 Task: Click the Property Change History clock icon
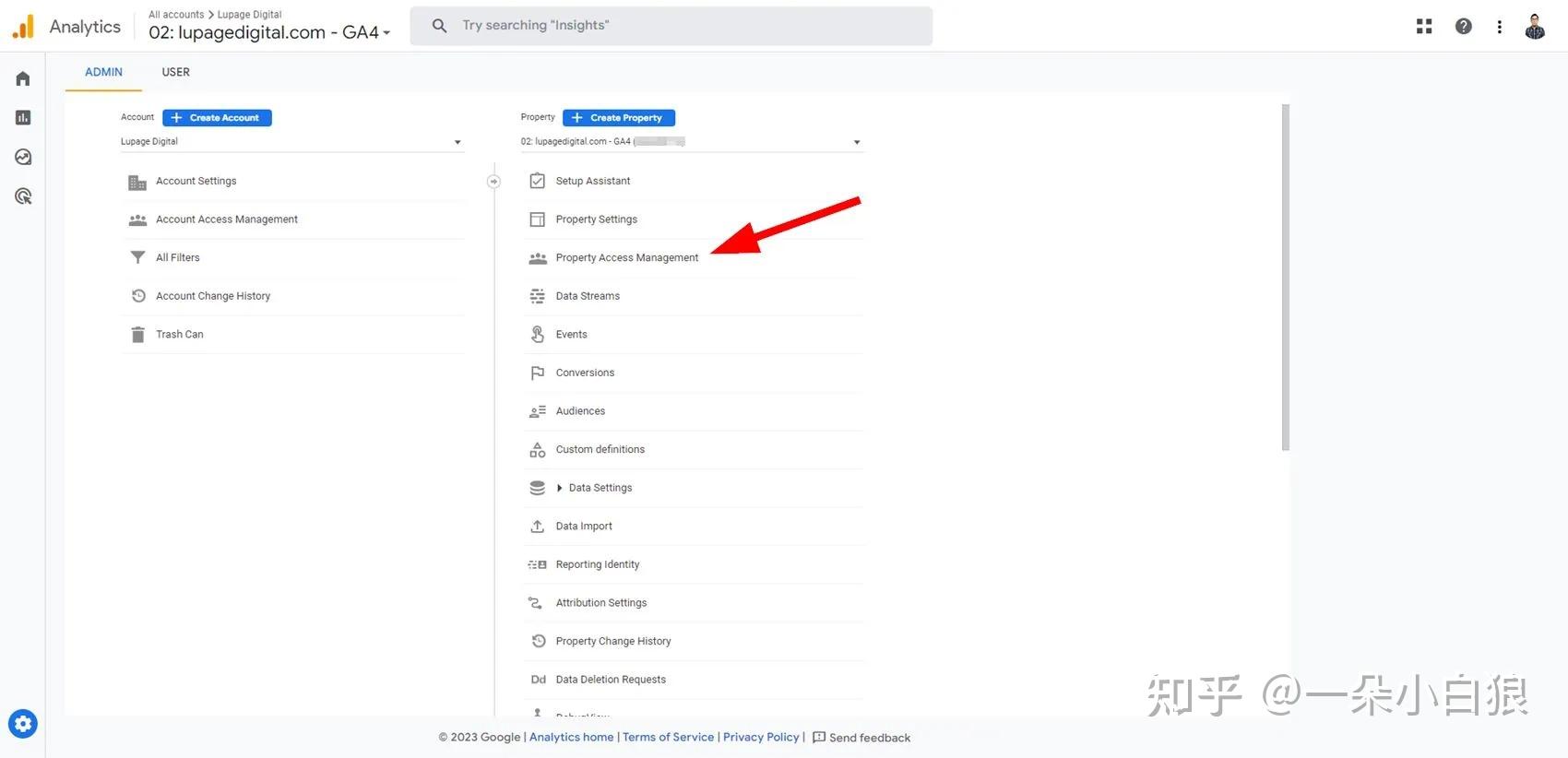[539, 641]
